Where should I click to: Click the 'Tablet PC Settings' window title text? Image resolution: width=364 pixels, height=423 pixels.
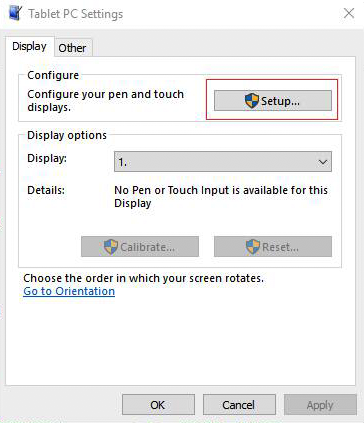point(76,14)
